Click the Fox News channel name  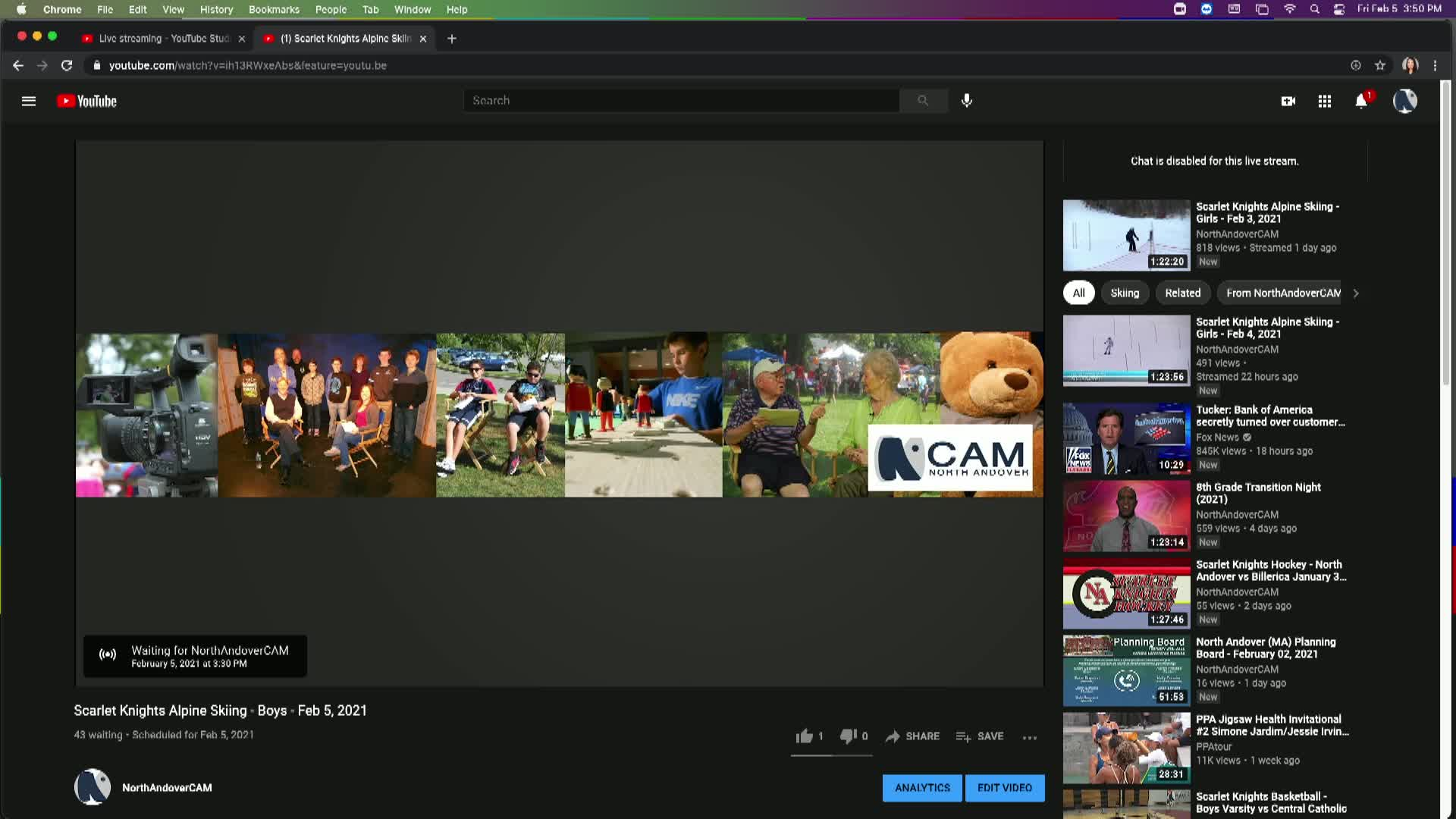click(1217, 438)
